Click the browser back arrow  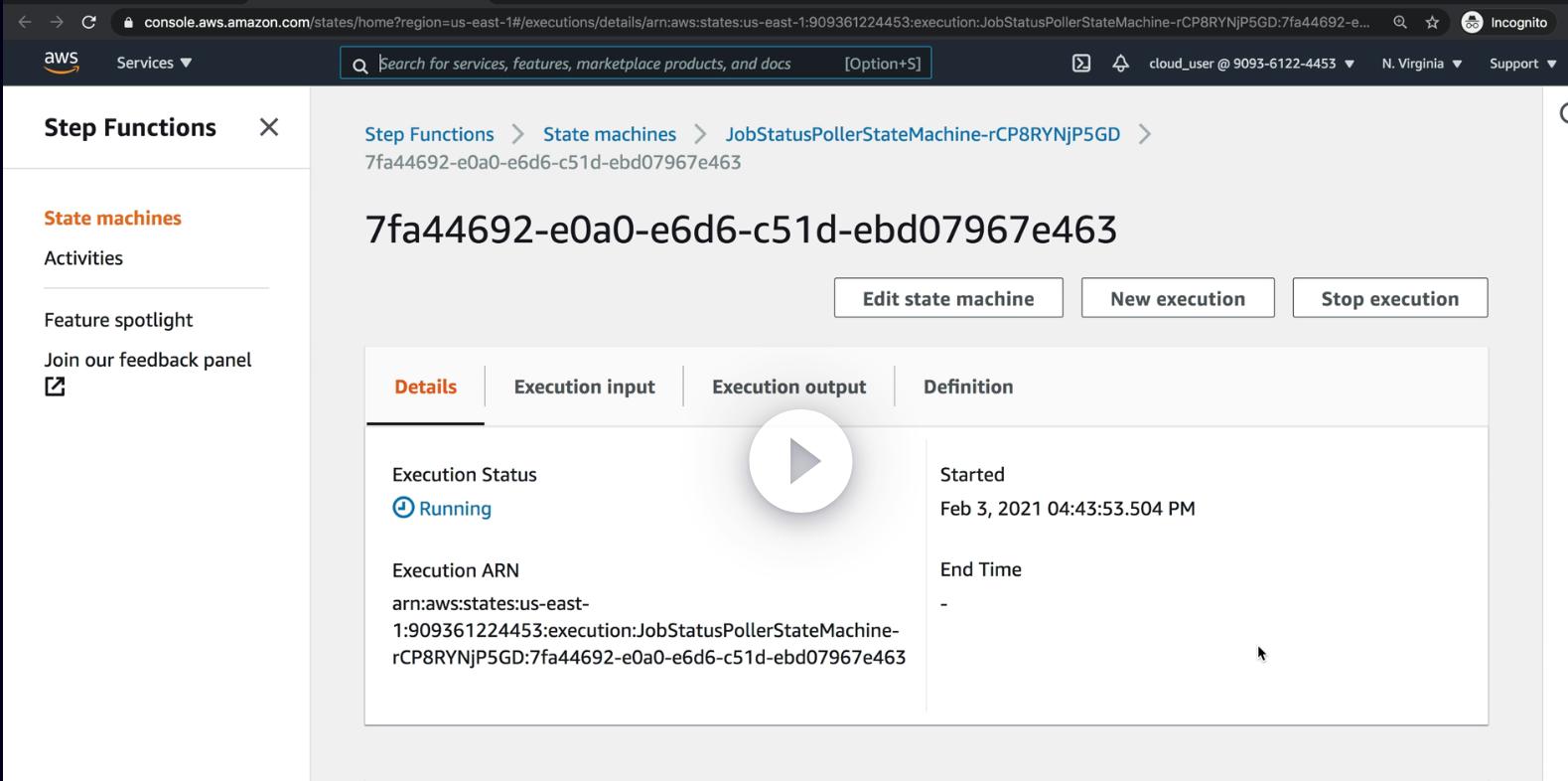click(25, 22)
